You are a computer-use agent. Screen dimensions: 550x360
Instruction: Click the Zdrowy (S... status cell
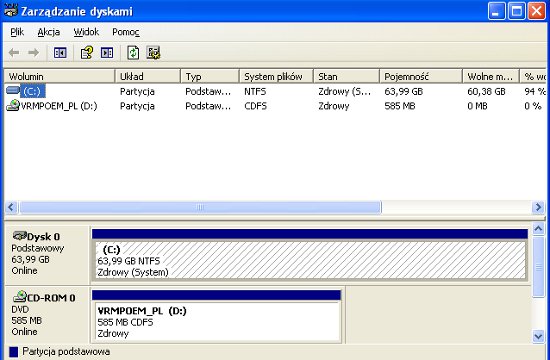[344, 92]
